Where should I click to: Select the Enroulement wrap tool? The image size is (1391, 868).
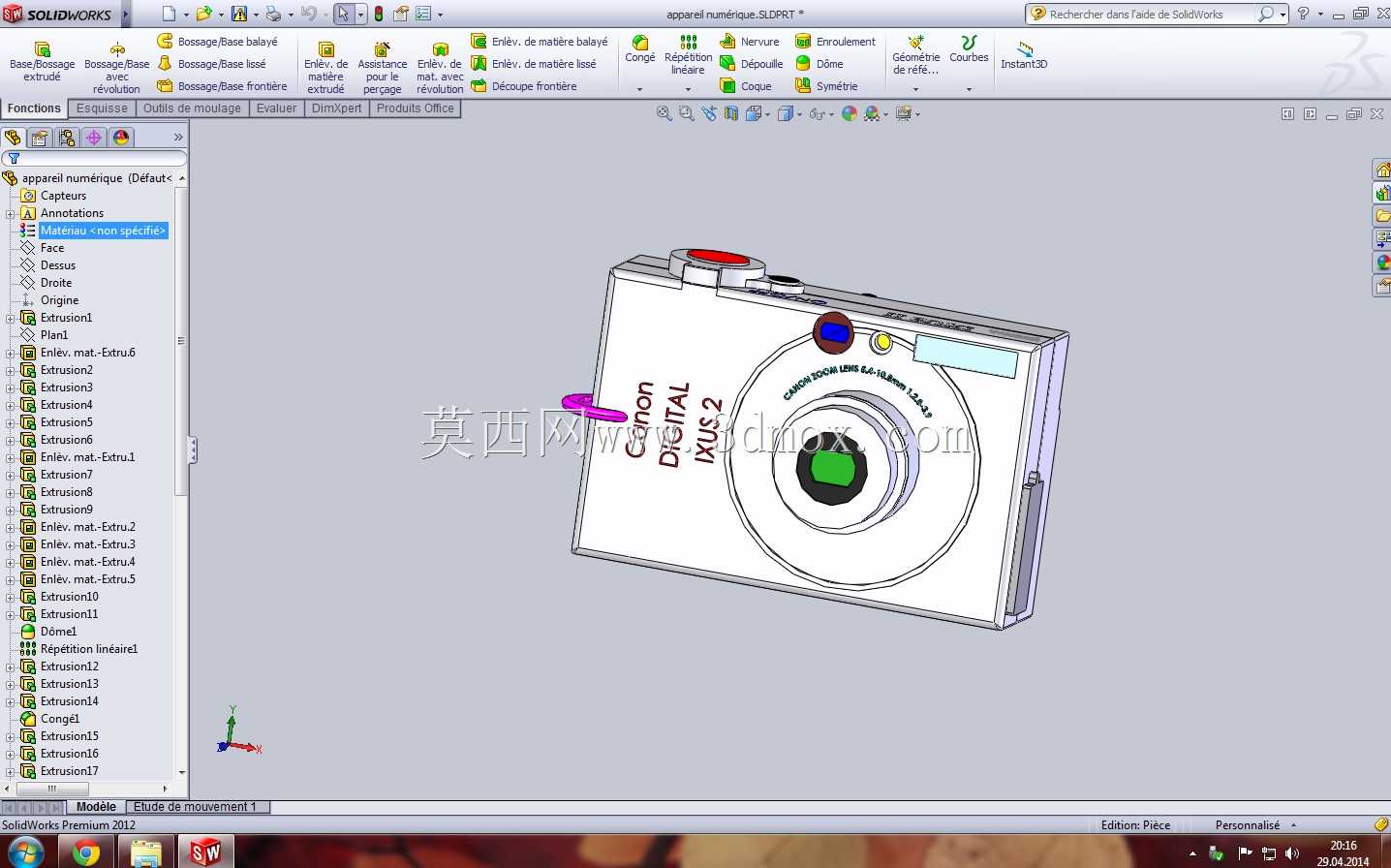tap(835, 42)
